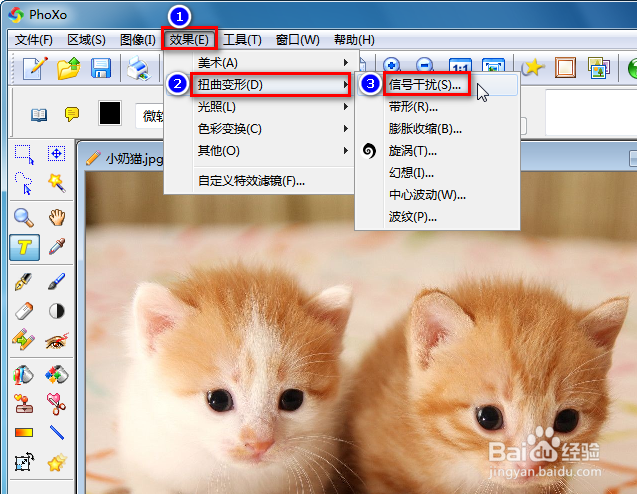Image resolution: width=637 pixels, height=494 pixels.
Task: Select the hand pan tool
Action: click(57, 217)
